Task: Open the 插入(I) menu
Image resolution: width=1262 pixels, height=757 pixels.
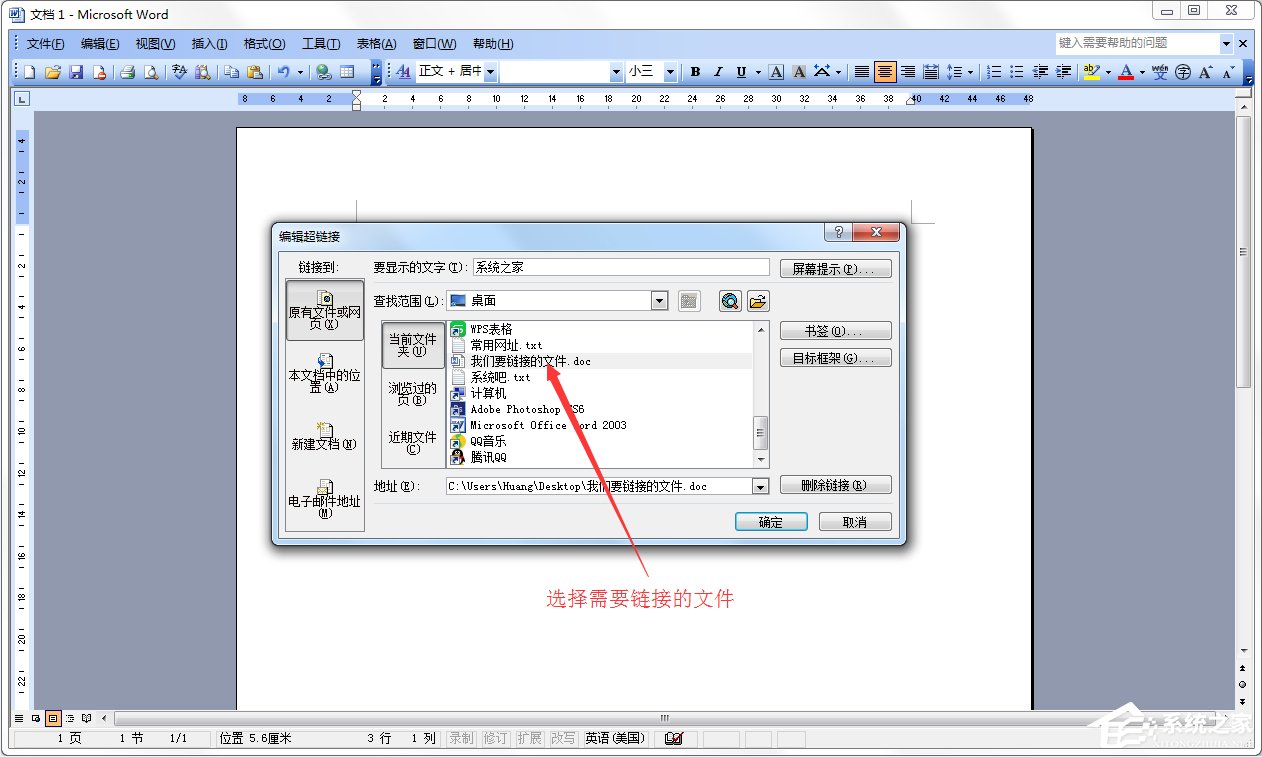Action: pyautogui.click(x=209, y=44)
